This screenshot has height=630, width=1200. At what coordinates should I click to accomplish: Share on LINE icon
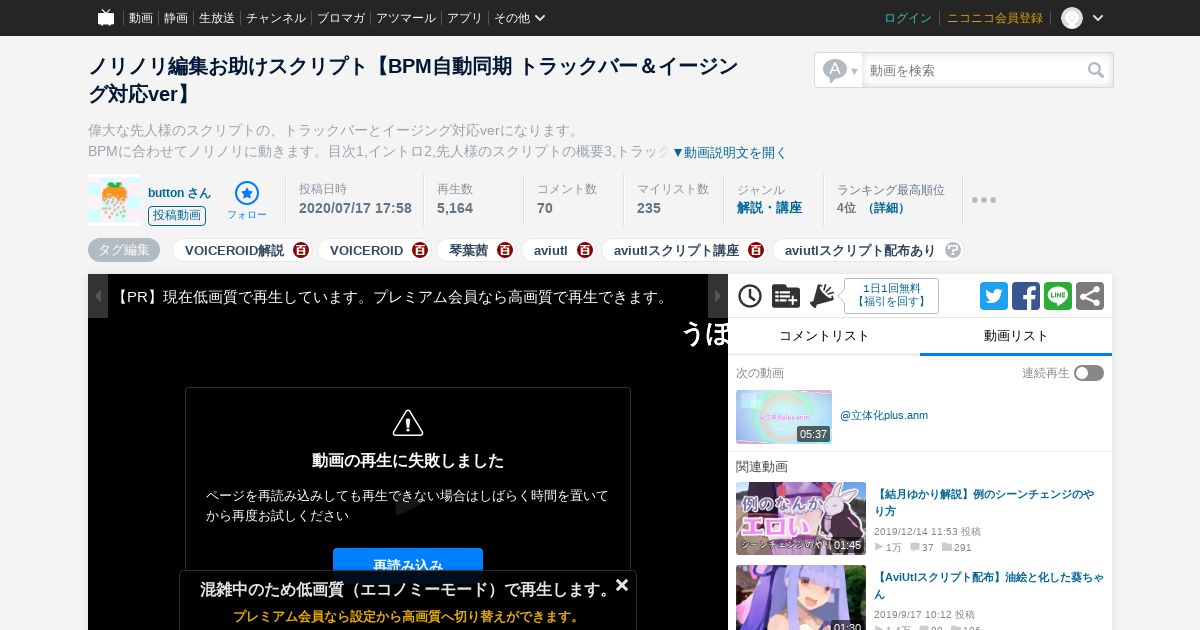[1058, 296]
